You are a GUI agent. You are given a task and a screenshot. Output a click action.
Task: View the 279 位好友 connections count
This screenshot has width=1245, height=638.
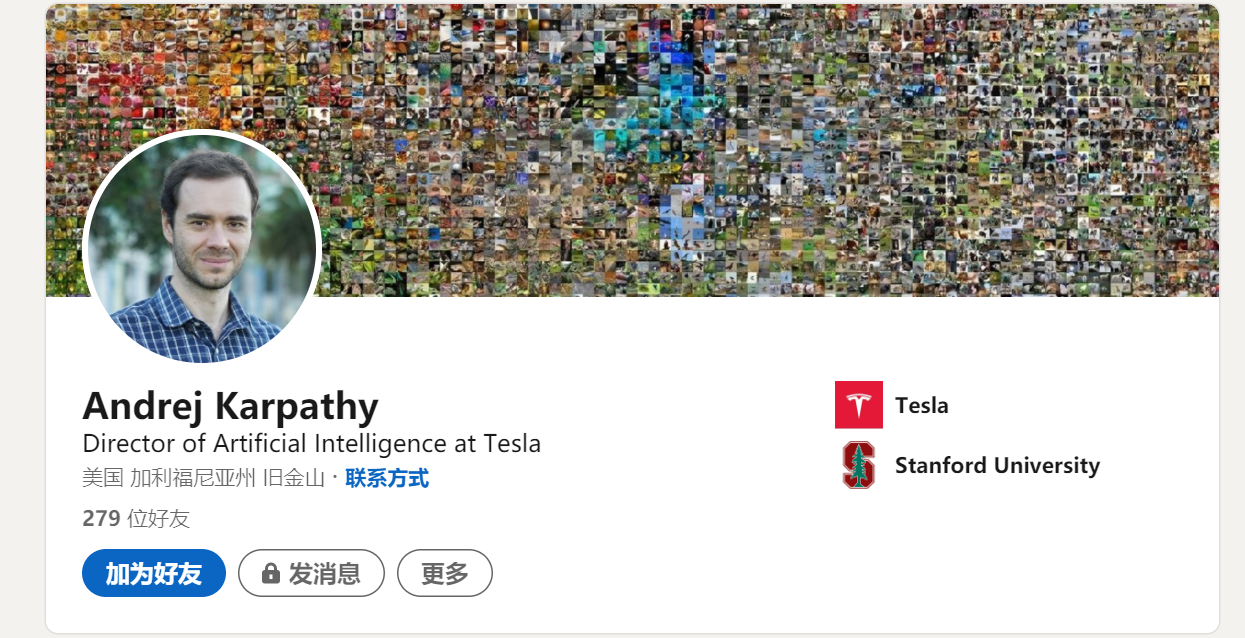(136, 518)
